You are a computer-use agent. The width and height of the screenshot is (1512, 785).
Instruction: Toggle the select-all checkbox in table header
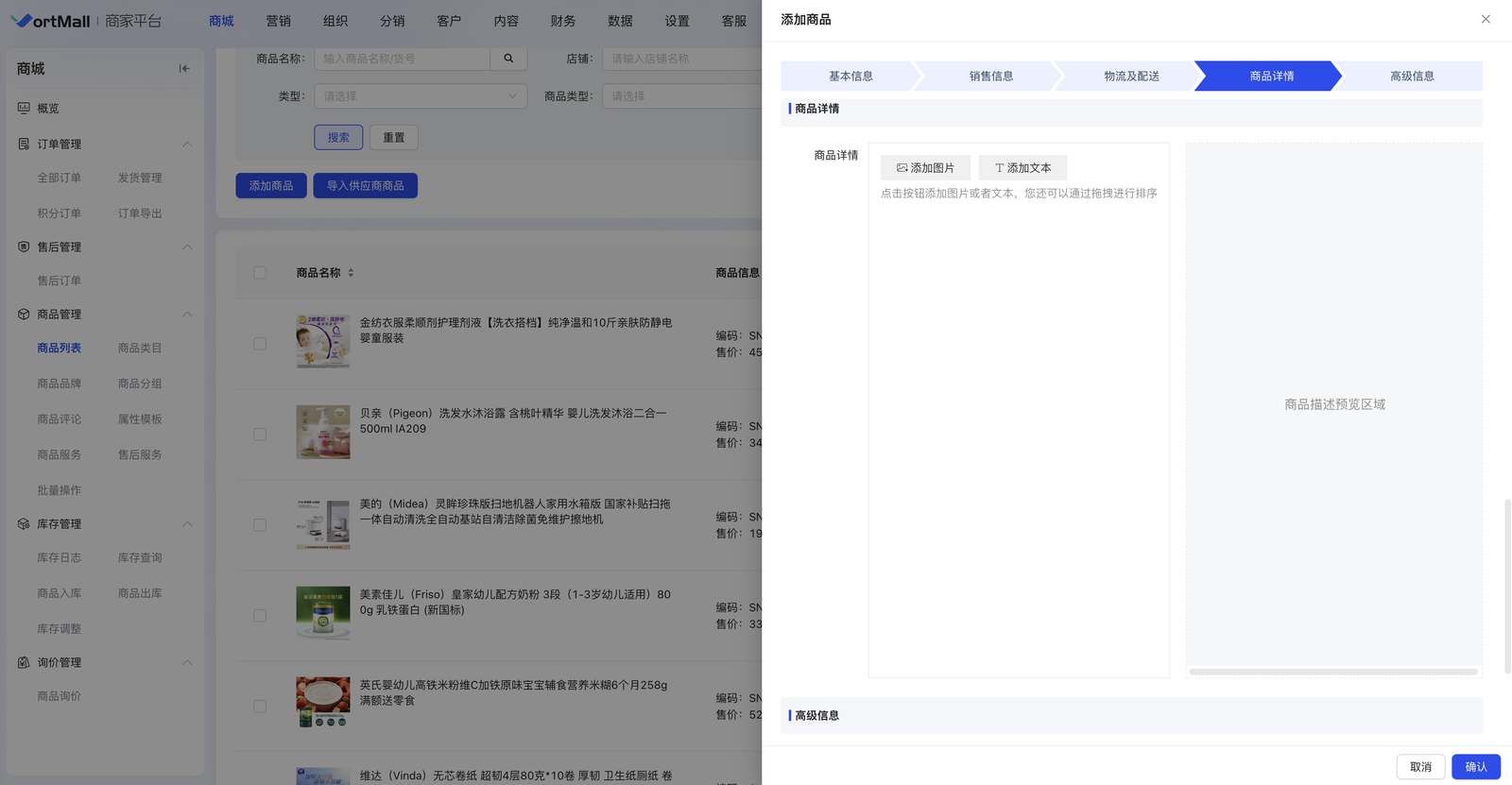(x=260, y=273)
